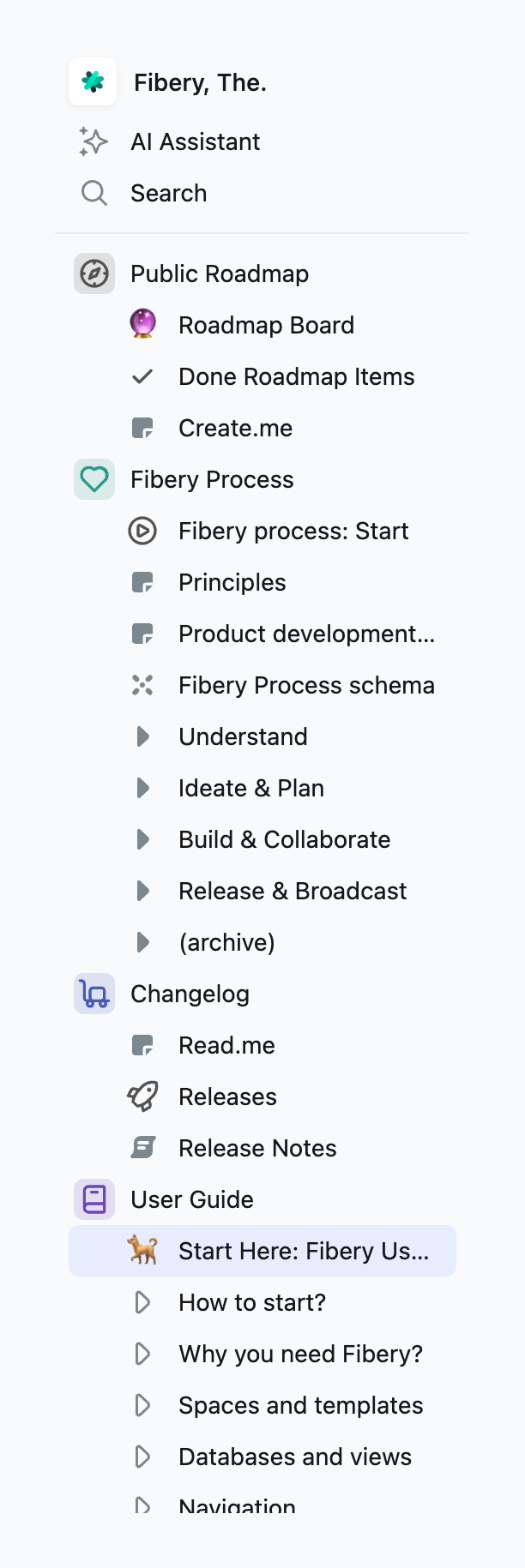Expand the Ideate & Plan section
Viewport: 525px width, 1568px height.
143,788
